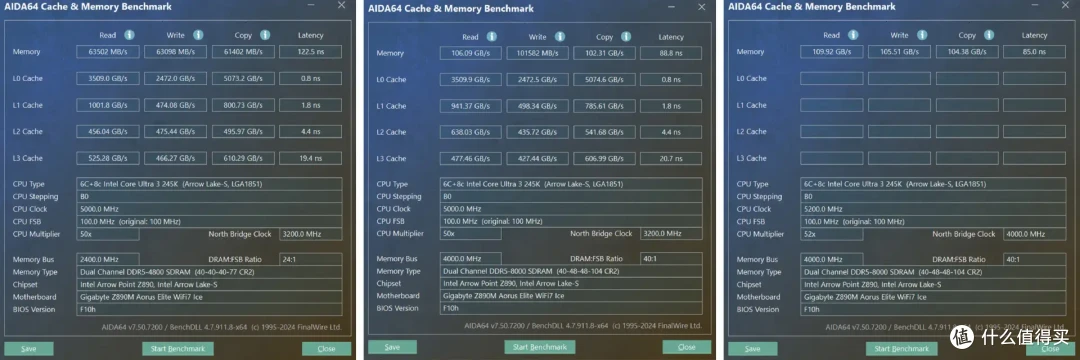The height and width of the screenshot is (360, 1080).
Task: Select memory latency 122.5 ns
Action: pos(310,52)
